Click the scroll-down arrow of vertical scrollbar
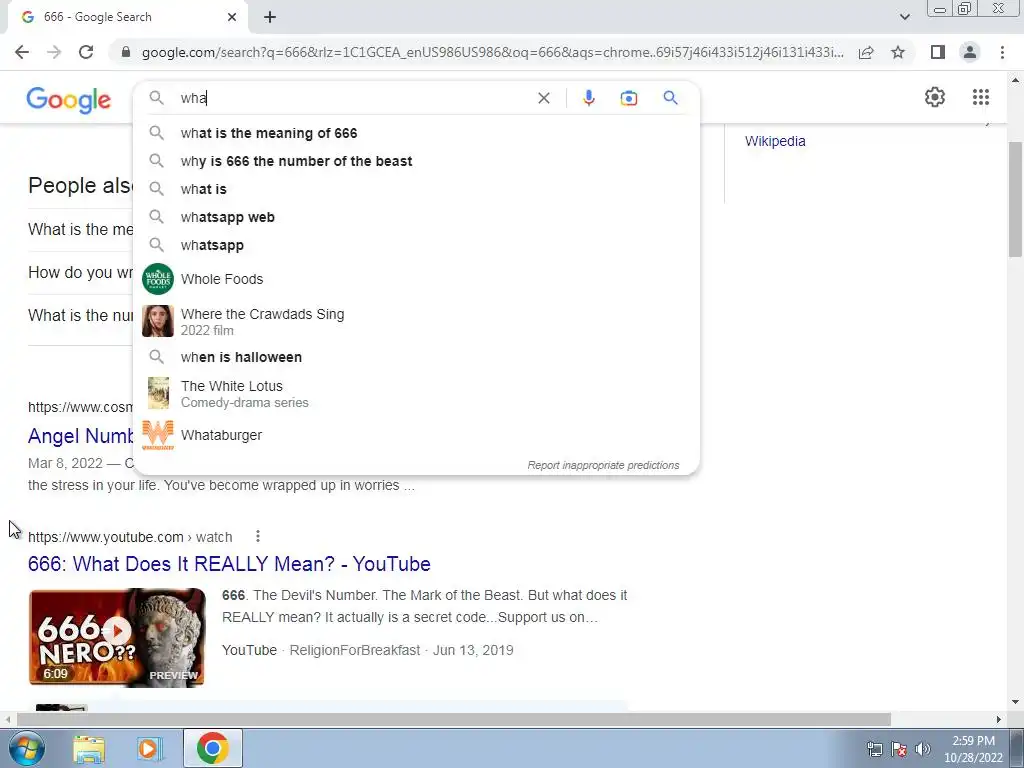Viewport: 1024px width, 768px height. coord(1015,703)
